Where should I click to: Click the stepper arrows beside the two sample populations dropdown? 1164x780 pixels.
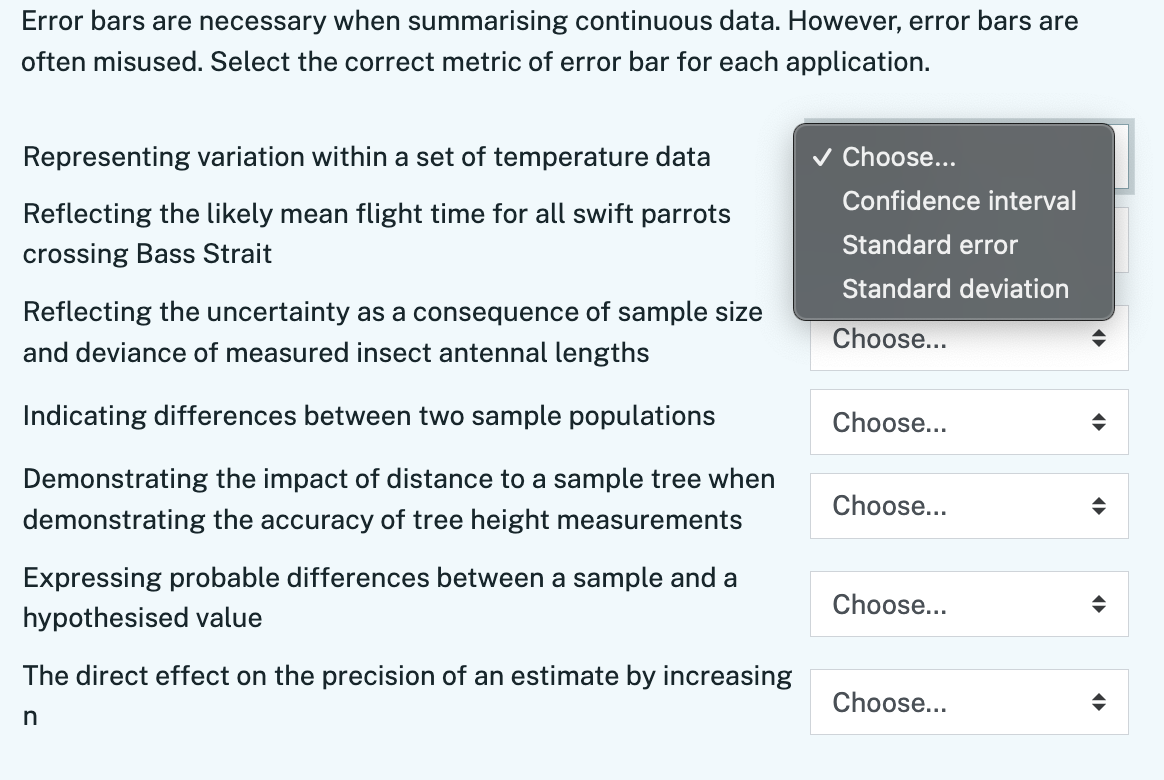pos(1101,421)
